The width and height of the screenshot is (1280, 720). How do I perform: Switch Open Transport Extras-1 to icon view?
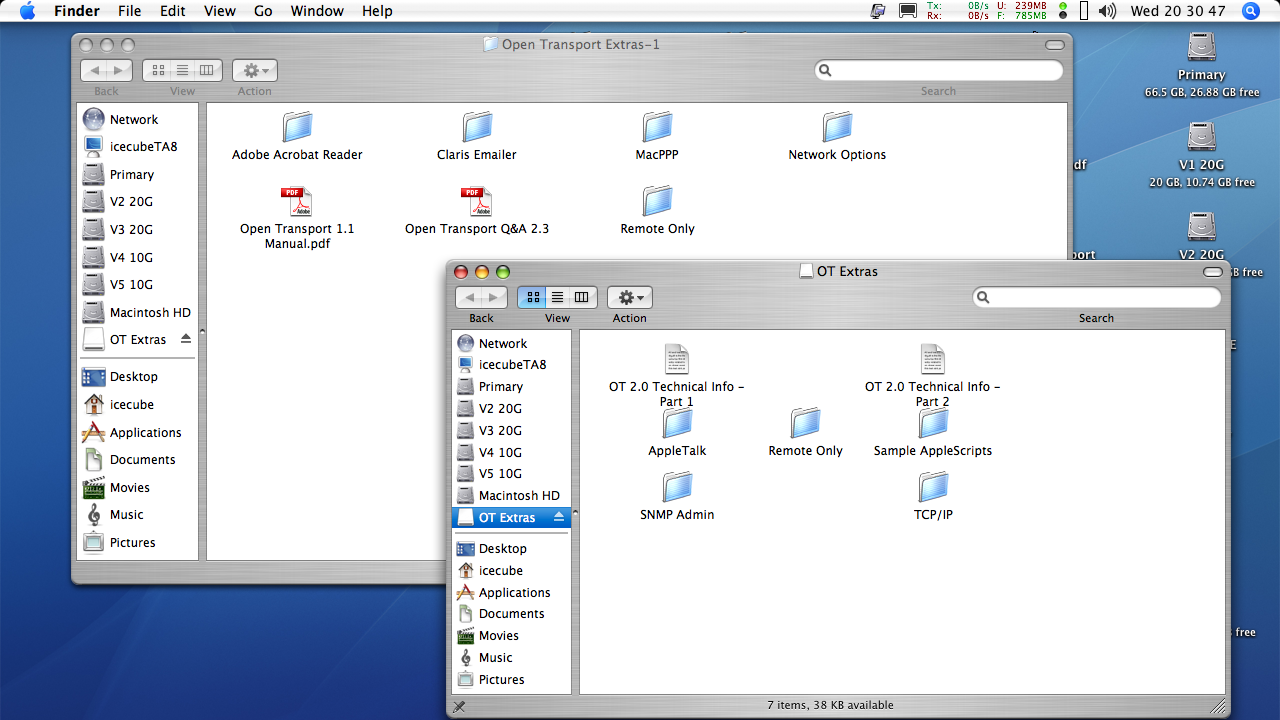click(157, 70)
